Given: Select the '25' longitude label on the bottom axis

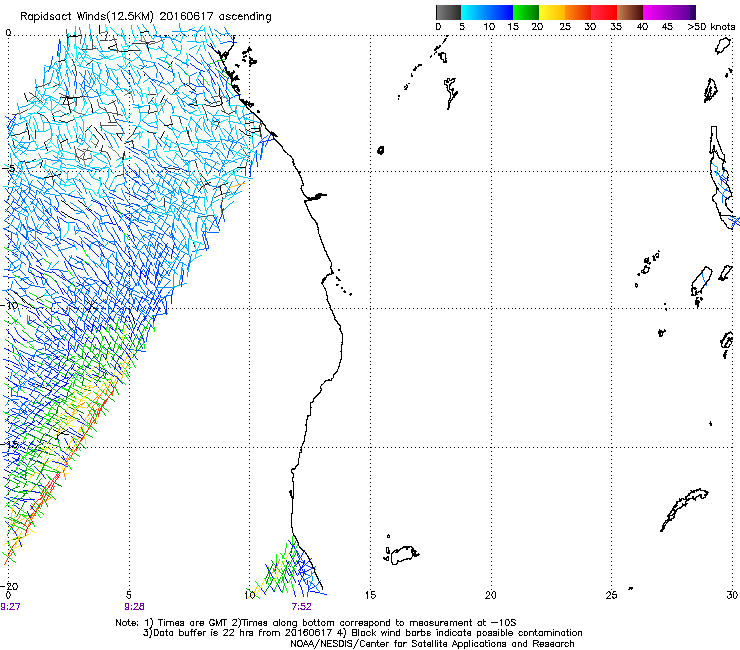Looking at the screenshot, I should (x=611, y=595).
